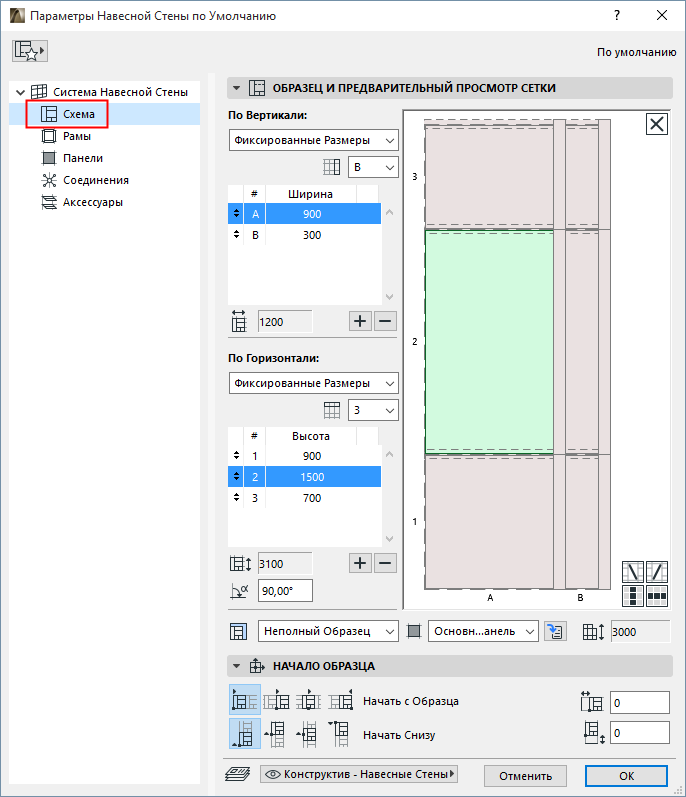
Task: Select the vertical subdivision preview icon
Action: pos(633,596)
